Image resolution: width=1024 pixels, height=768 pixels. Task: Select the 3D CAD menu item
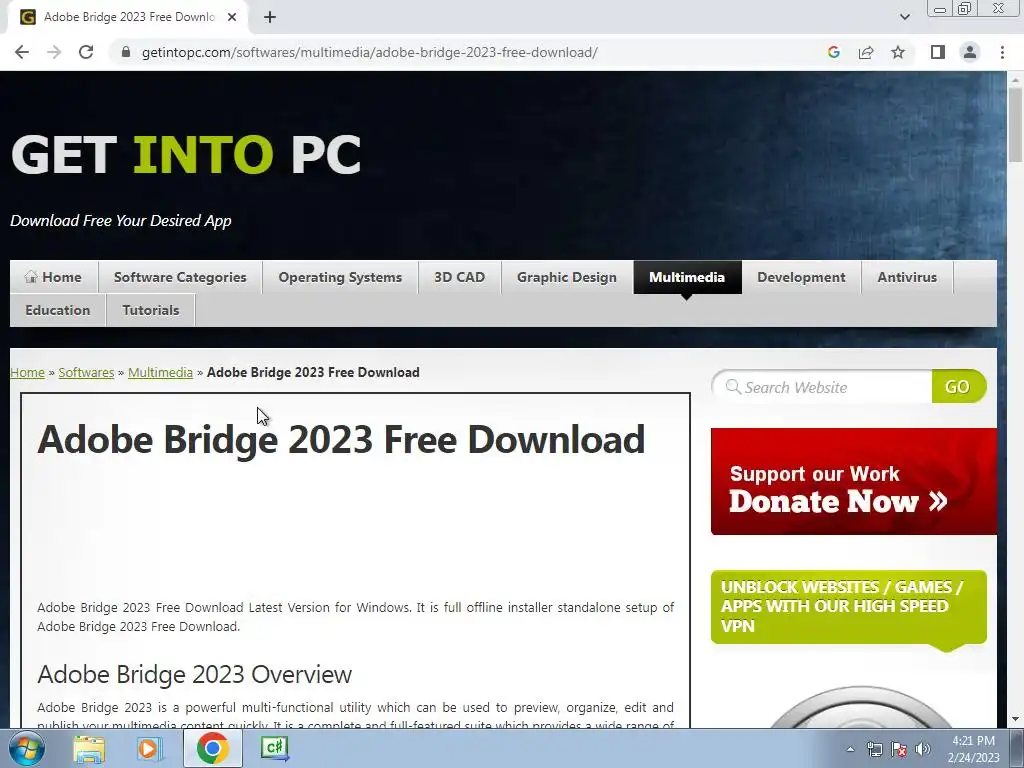[460, 277]
